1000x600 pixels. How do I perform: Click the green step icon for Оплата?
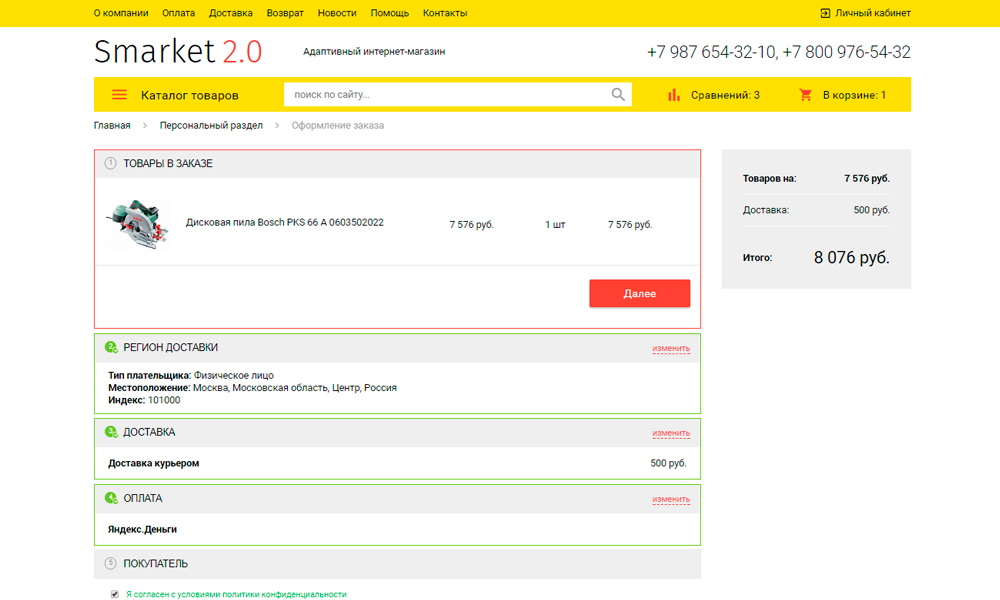(111, 498)
